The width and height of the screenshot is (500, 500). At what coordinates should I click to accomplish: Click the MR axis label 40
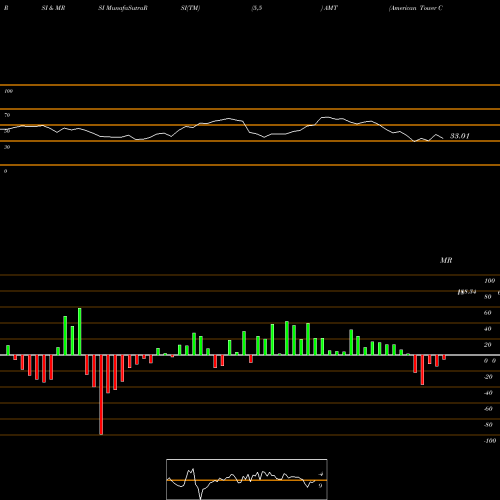[x=488, y=329]
